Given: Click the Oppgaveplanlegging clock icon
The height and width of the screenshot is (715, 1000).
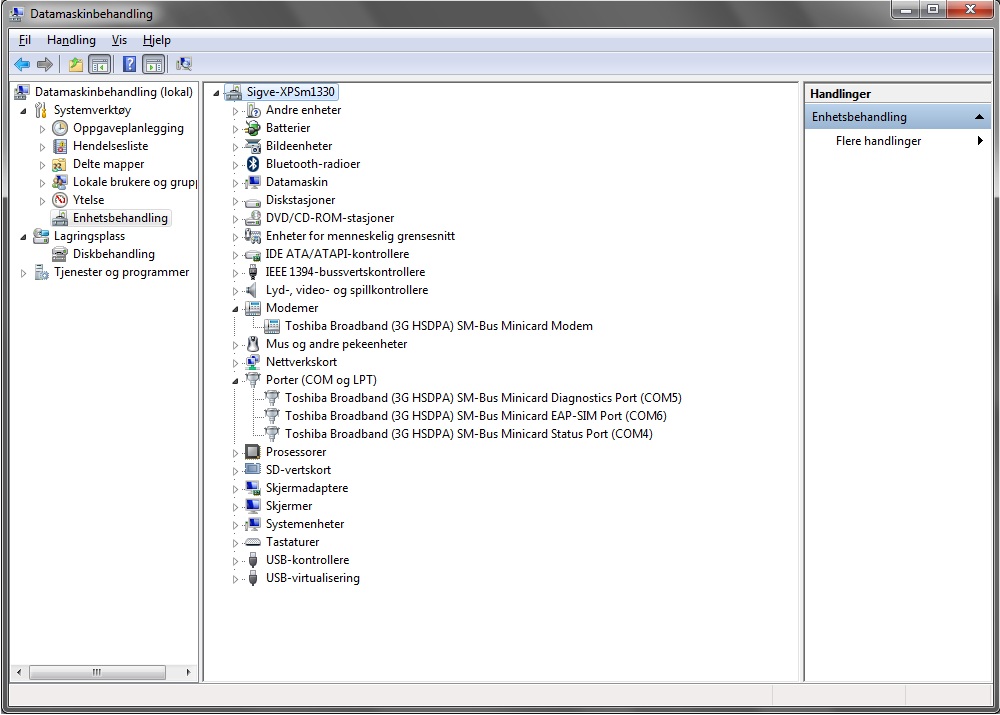Looking at the screenshot, I should click(60, 128).
